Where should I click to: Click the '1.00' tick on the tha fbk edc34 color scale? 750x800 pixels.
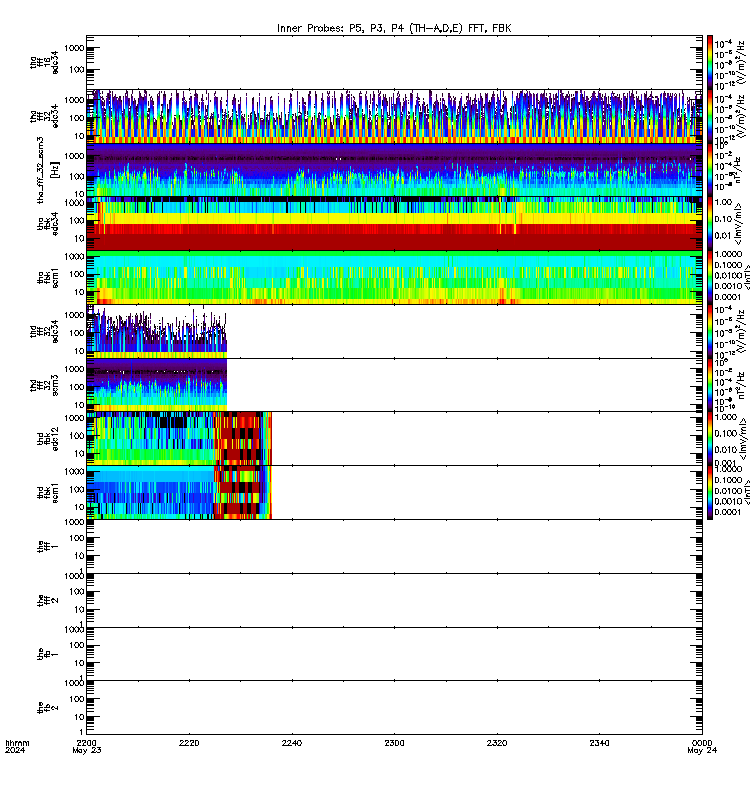tap(723, 202)
